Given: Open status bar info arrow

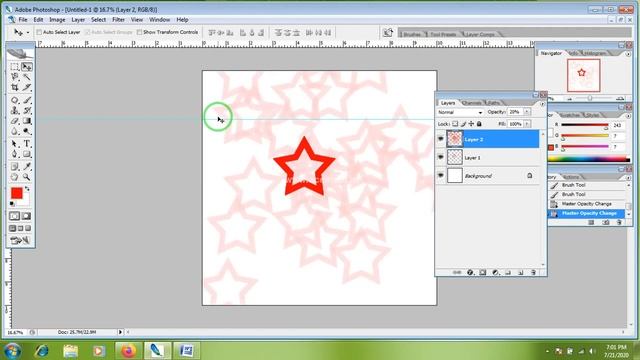Looking at the screenshot, I should 120,332.
